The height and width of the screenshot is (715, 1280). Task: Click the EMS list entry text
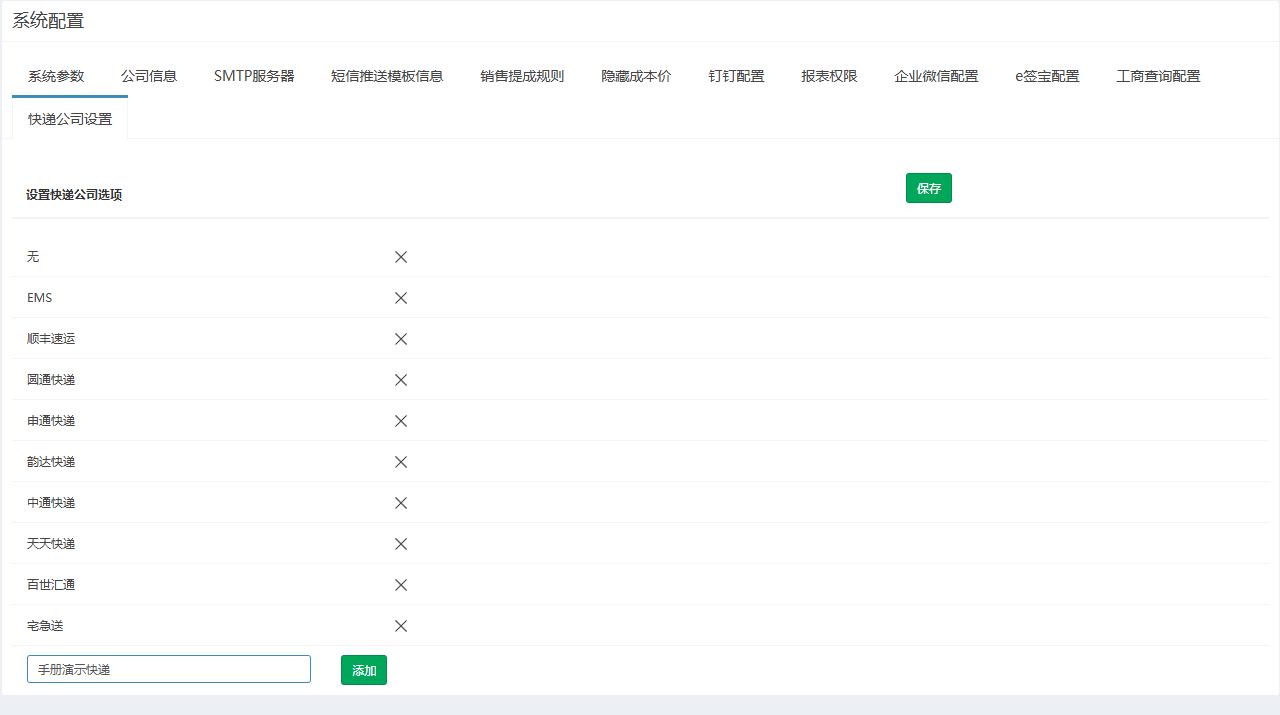coord(40,298)
